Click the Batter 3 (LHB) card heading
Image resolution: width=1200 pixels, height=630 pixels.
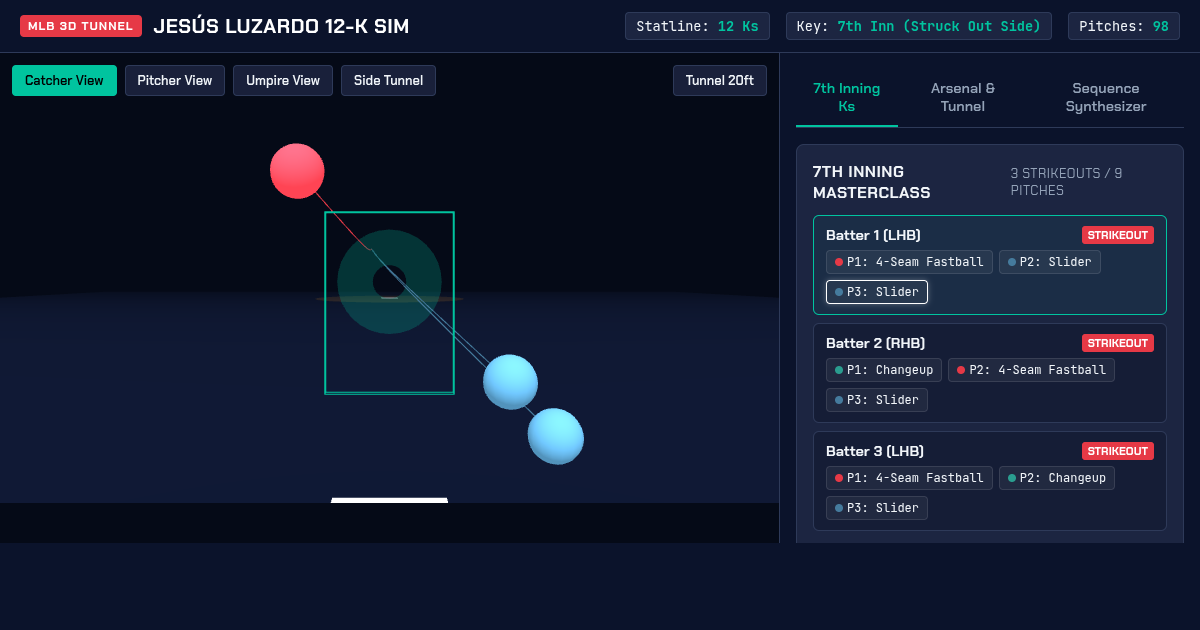[x=875, y=451]
